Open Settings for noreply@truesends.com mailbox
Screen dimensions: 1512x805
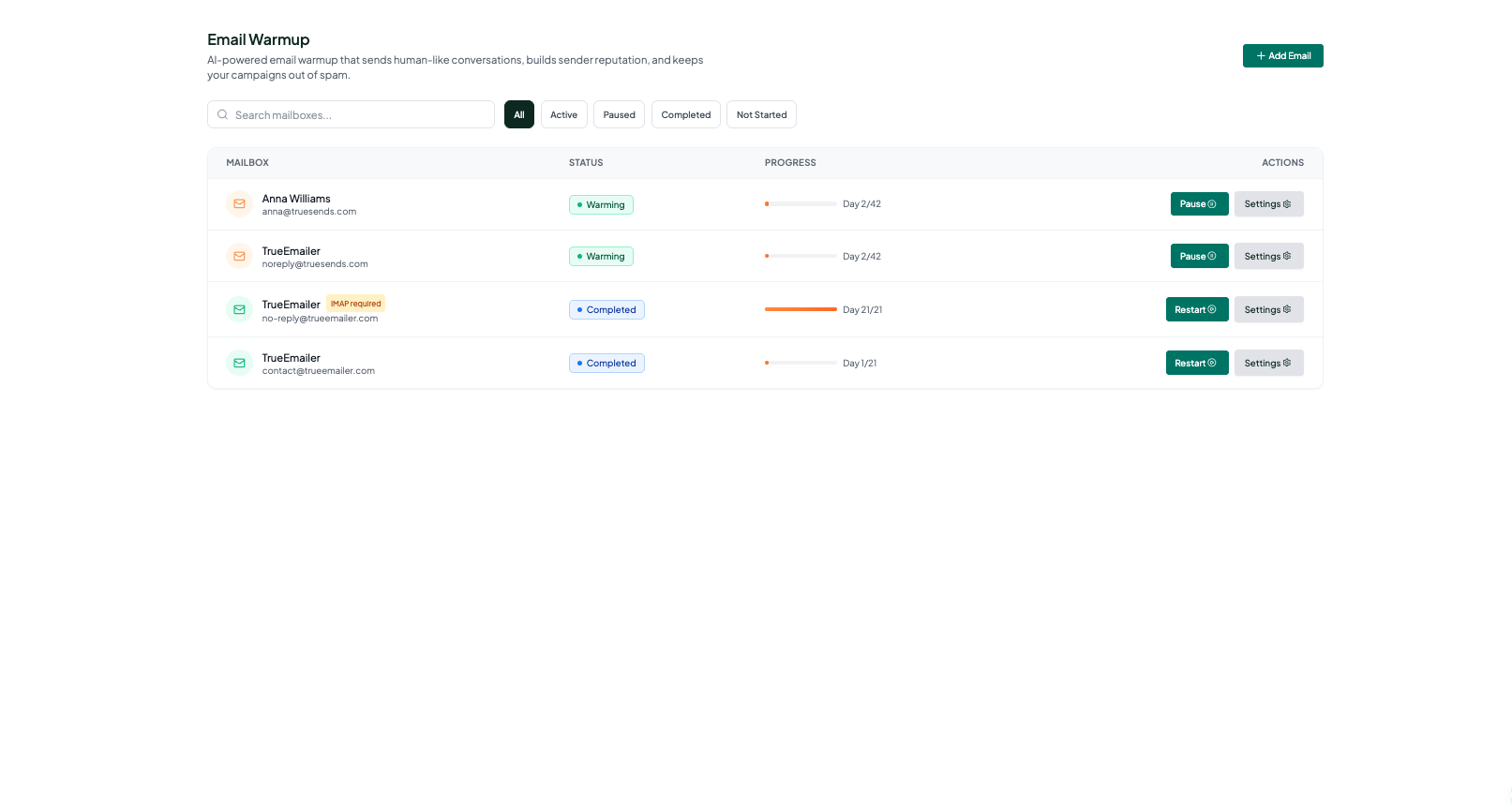[1268, 257]
